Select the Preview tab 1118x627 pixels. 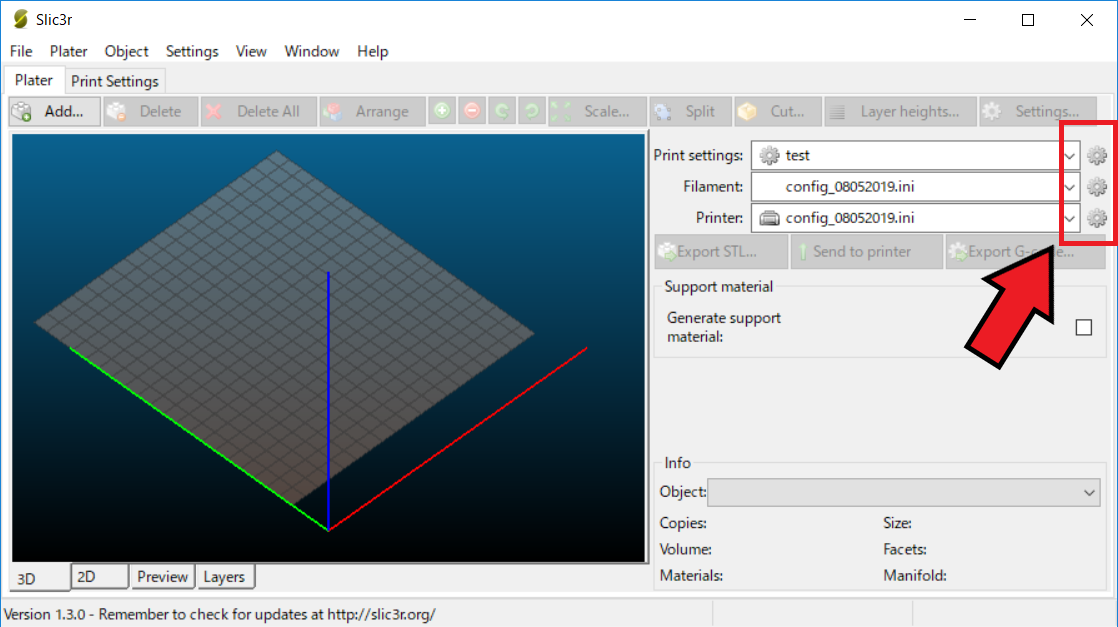(163, 576)
